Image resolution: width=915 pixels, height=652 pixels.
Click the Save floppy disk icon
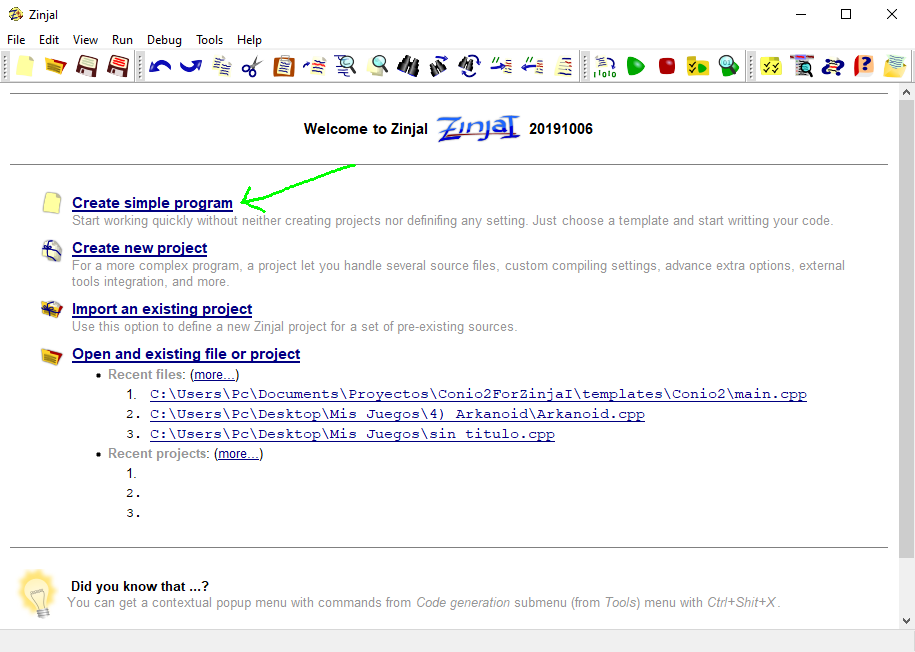click(87, 66)
